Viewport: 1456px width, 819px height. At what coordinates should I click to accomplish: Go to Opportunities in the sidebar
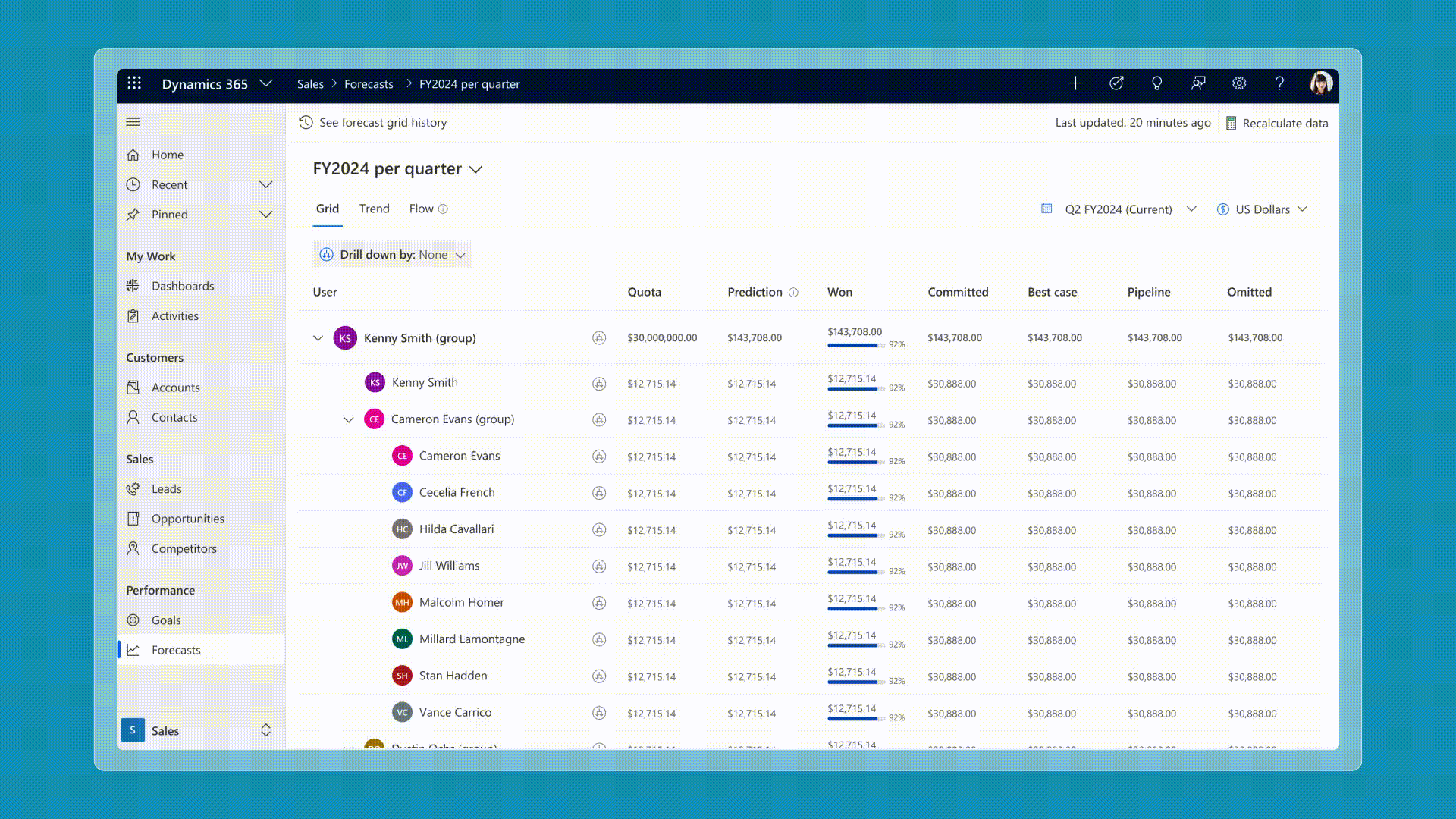point(187,519)
